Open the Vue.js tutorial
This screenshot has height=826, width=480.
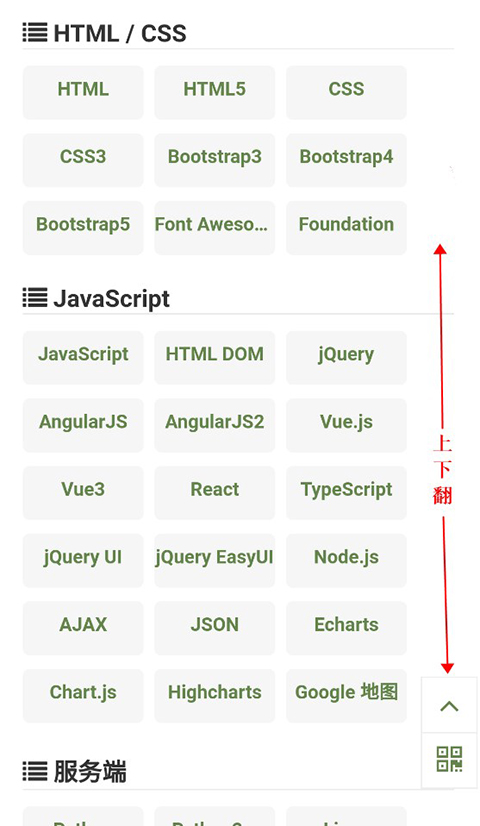pos(346,425)
